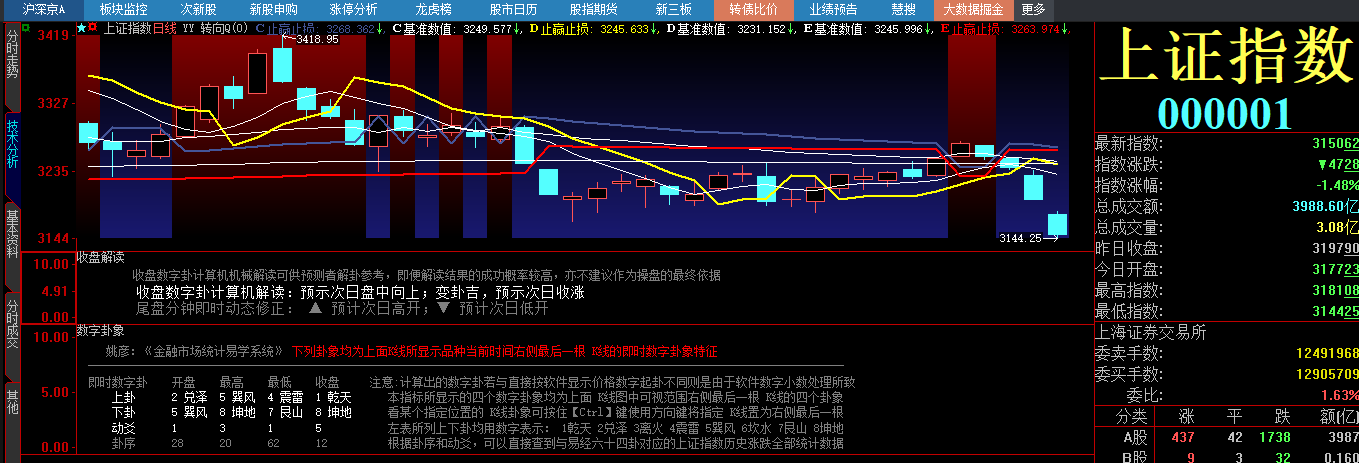The height and width of the screenshot is (463, 1359).
Task: Select the 基本资料 side tab
Action: coord(12,233)
